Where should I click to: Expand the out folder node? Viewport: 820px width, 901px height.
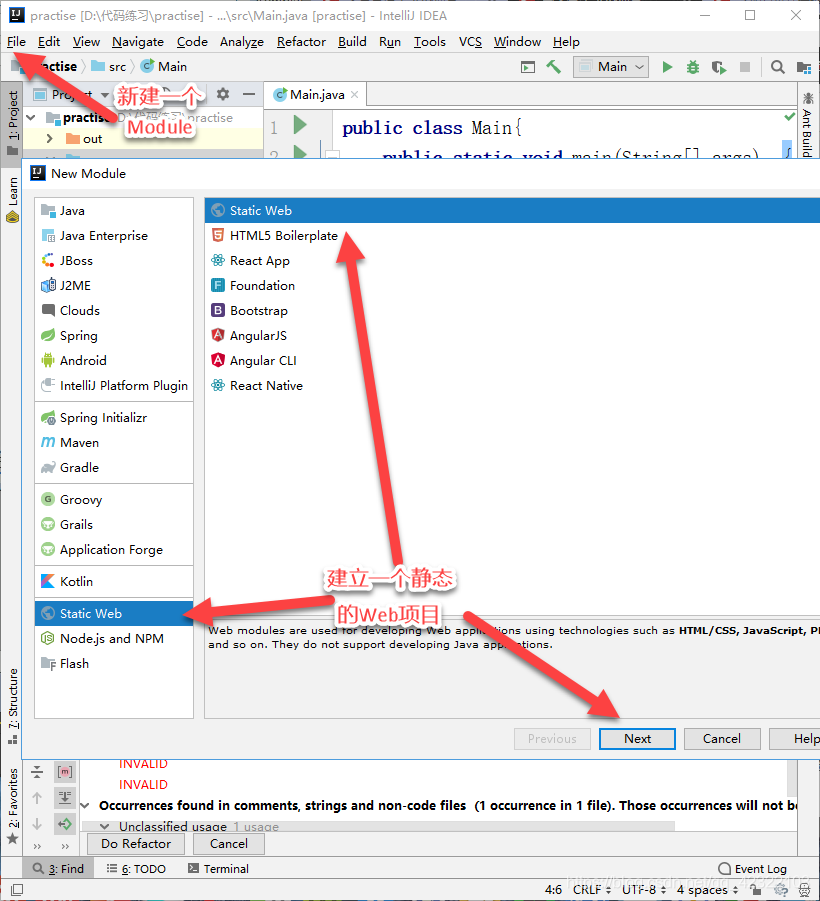pos(49,138)
